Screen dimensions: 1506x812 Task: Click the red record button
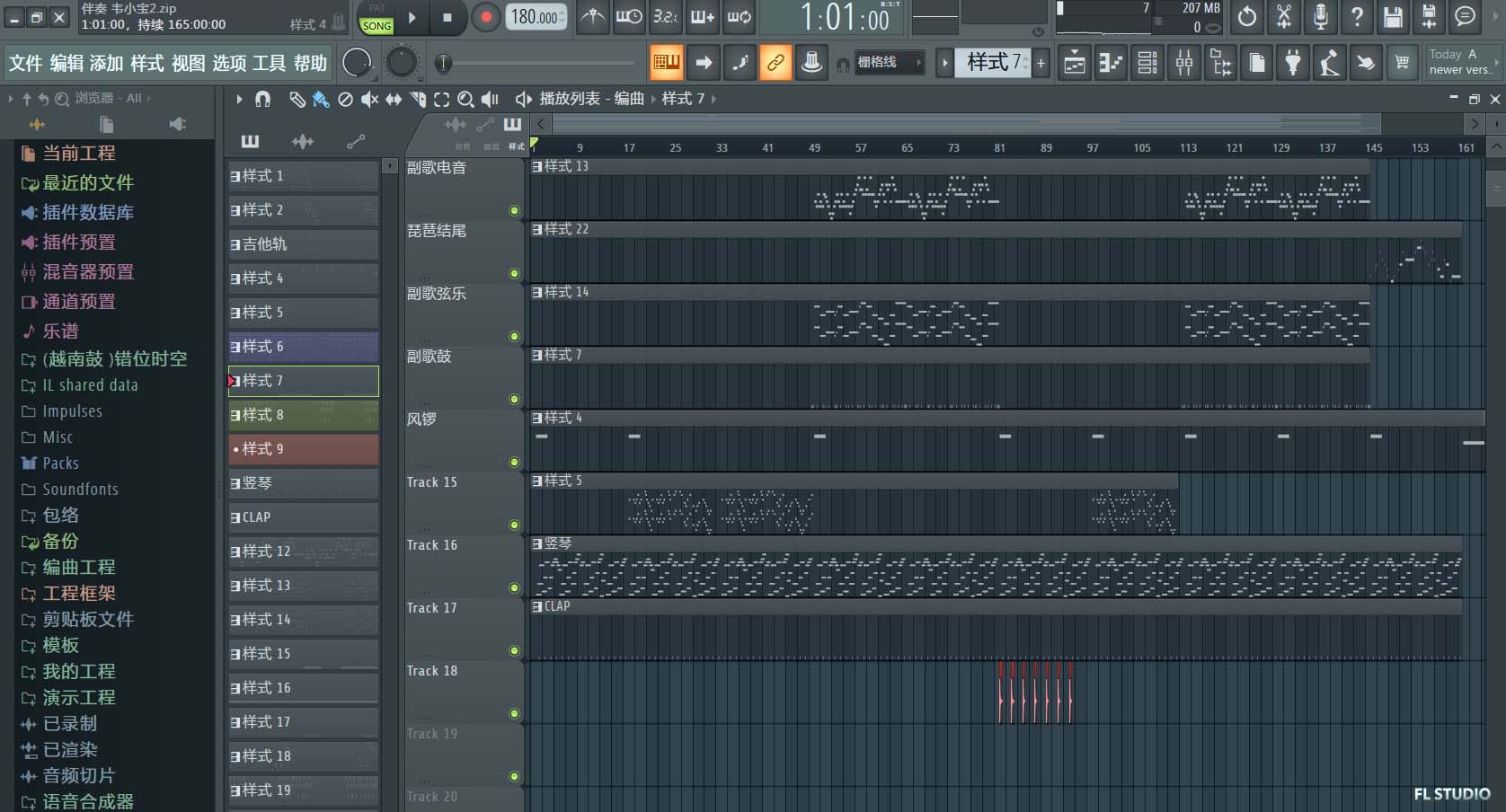coord(486,17)
